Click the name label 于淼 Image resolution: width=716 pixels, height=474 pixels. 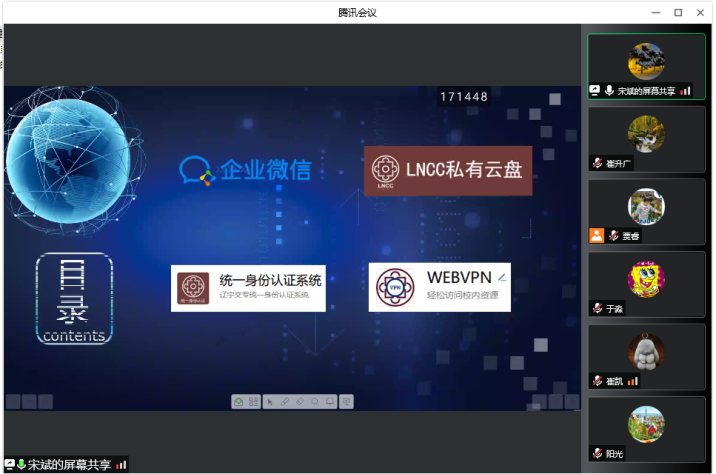click(615, 309)
